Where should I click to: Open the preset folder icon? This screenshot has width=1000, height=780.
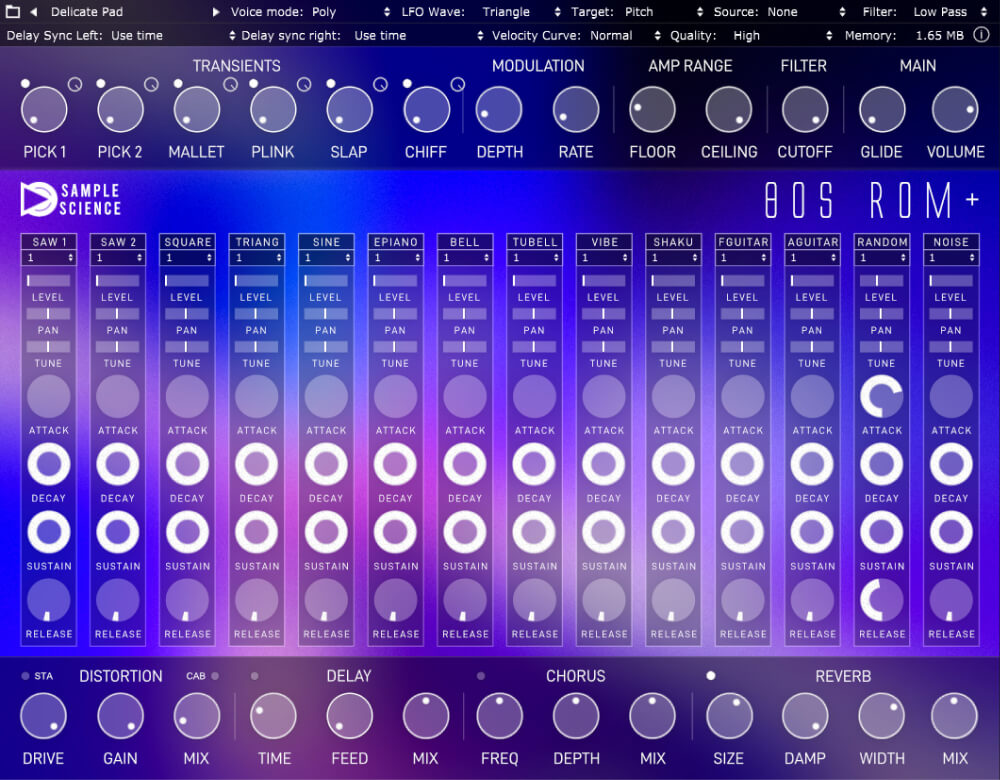pyautogui.click(x=13, y=11)
